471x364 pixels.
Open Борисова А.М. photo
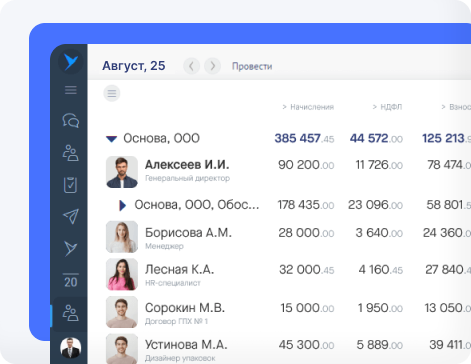click(122, 237)
